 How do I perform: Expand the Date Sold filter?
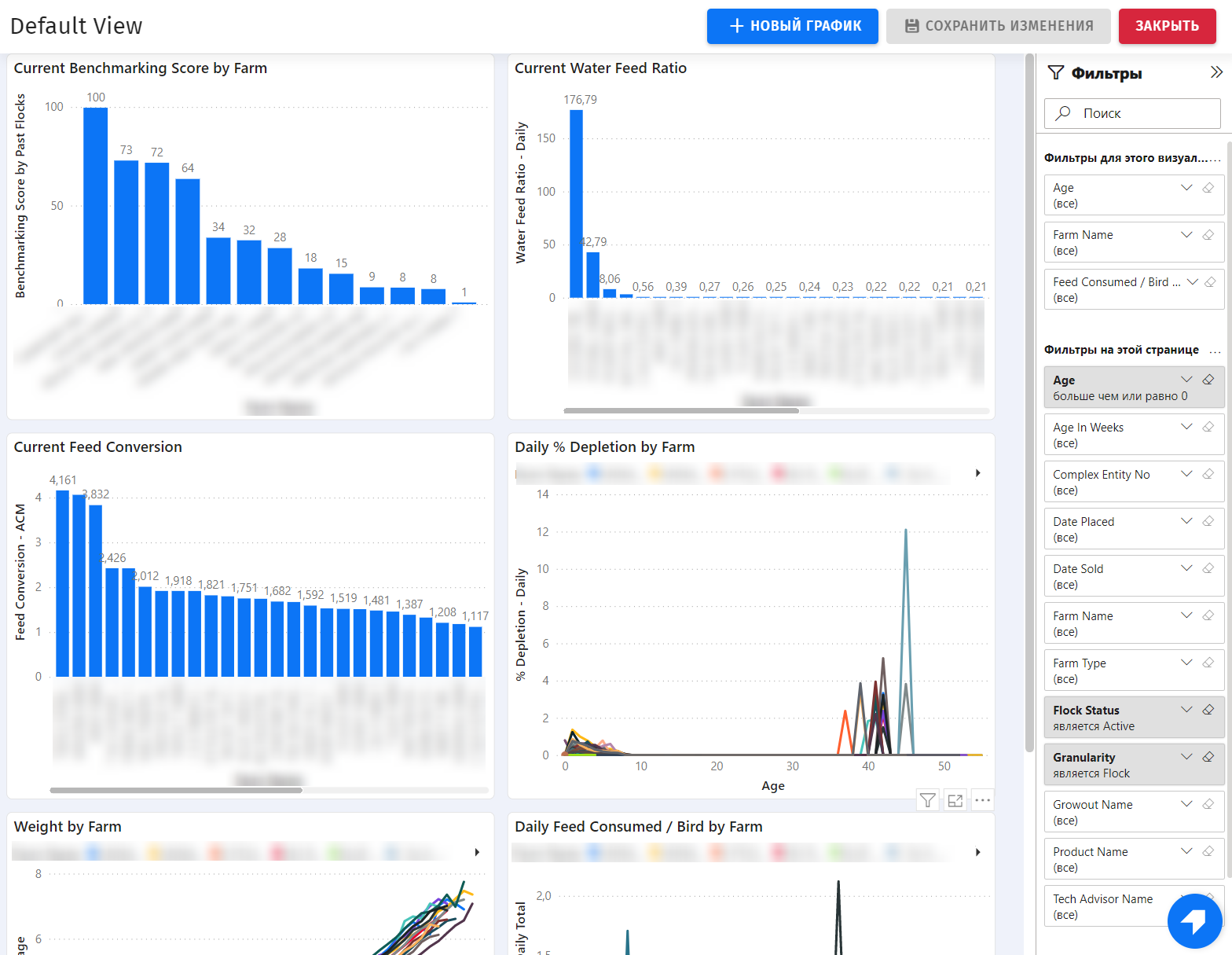[1186, 568]
